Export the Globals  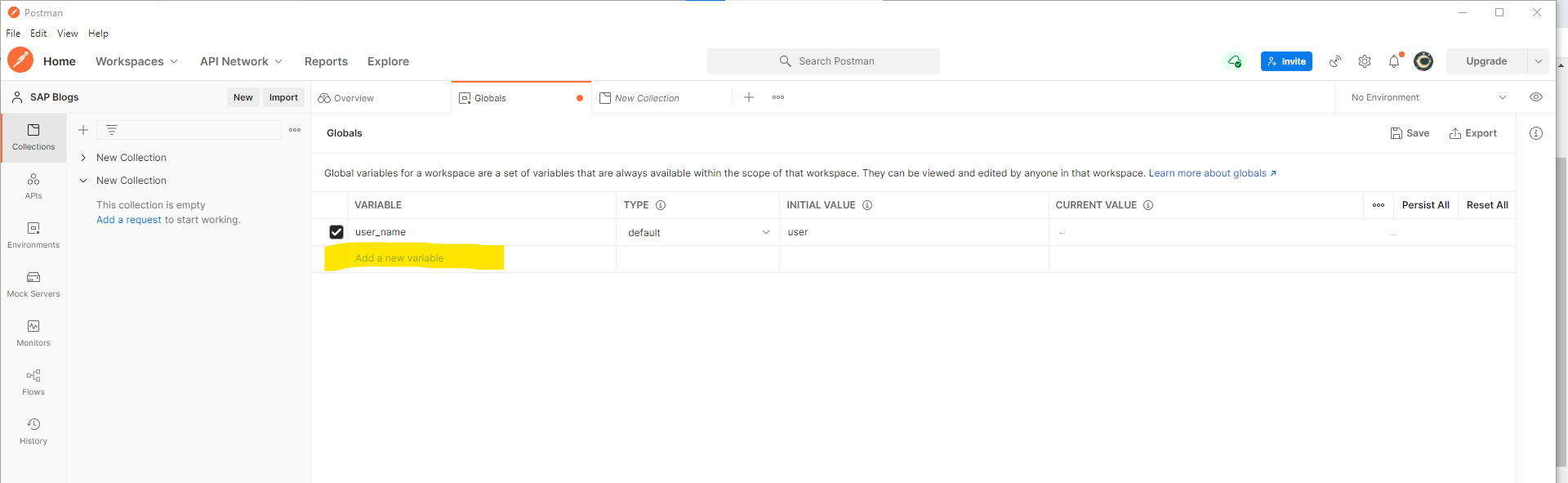point(1473,133)
